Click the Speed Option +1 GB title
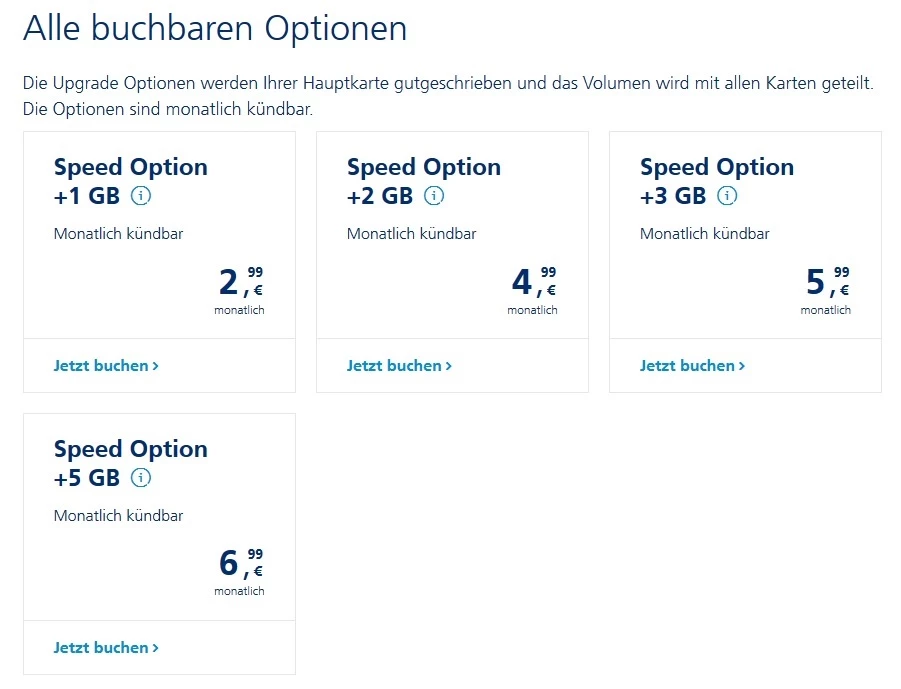Screen dimensions: 901x689 point(130,181)
